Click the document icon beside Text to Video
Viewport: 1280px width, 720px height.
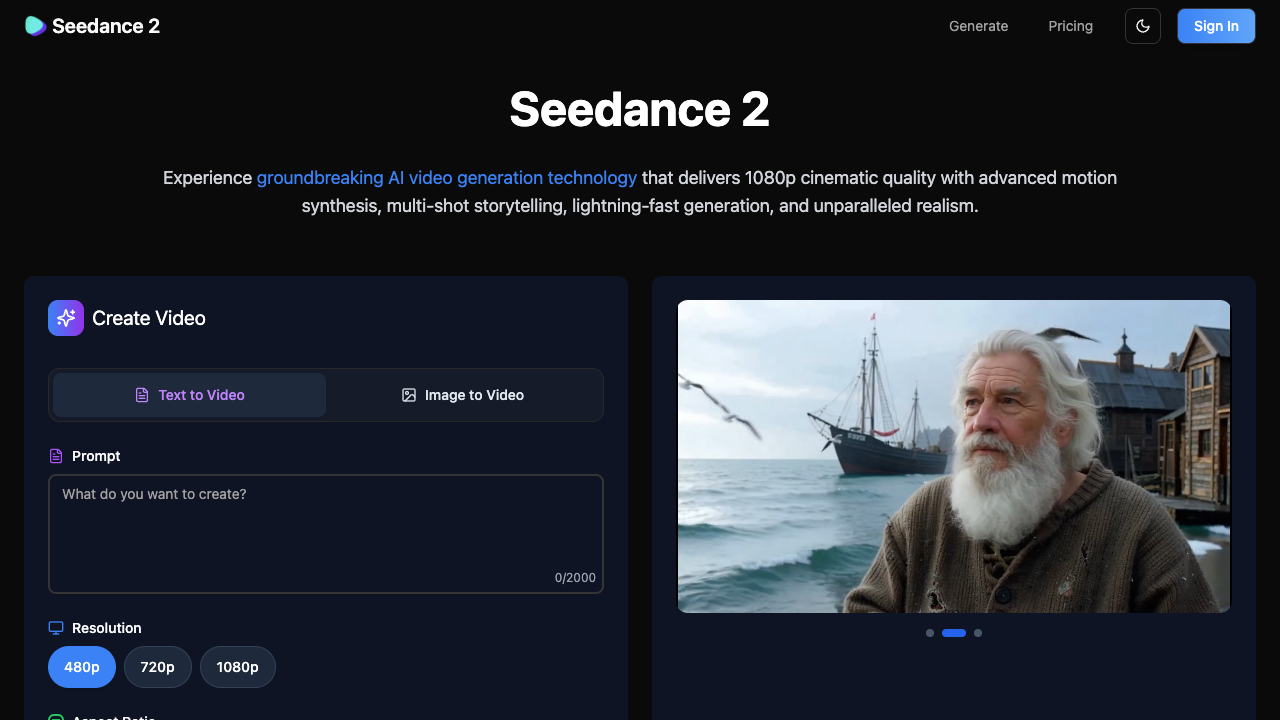tap(142, 395)
